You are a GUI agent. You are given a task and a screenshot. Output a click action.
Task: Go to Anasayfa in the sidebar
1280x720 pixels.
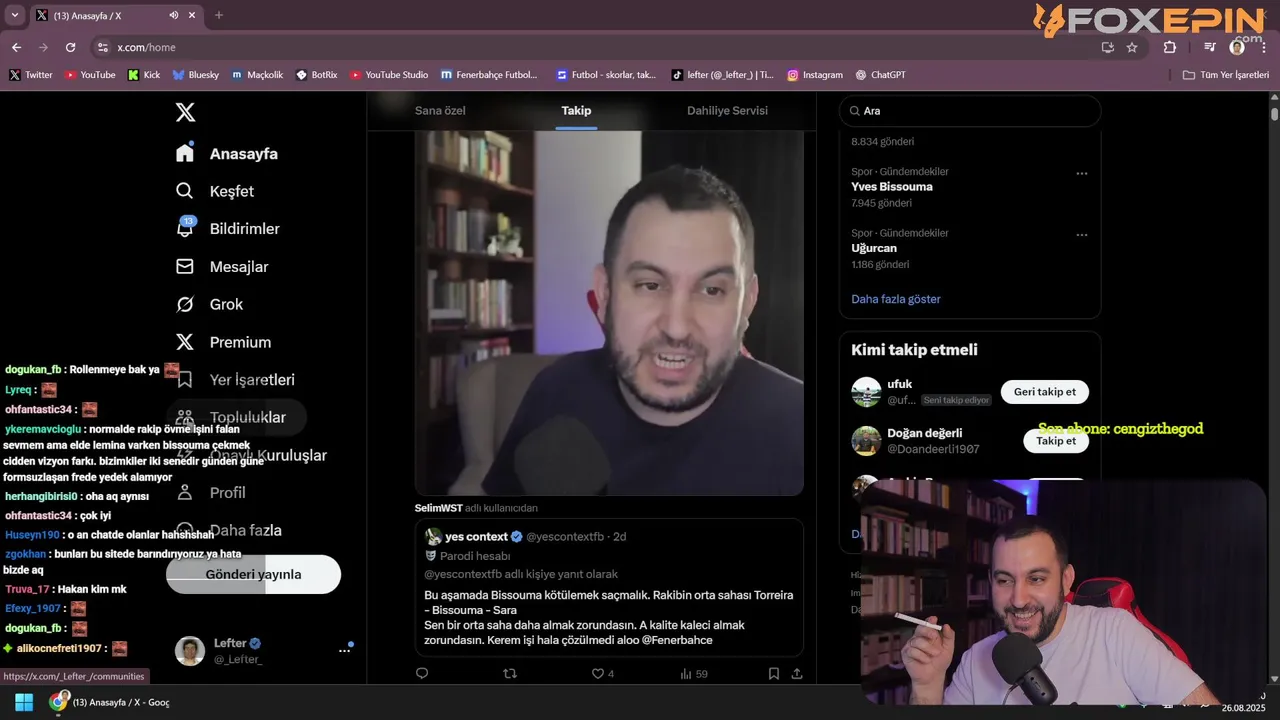(x=227, y=154)
